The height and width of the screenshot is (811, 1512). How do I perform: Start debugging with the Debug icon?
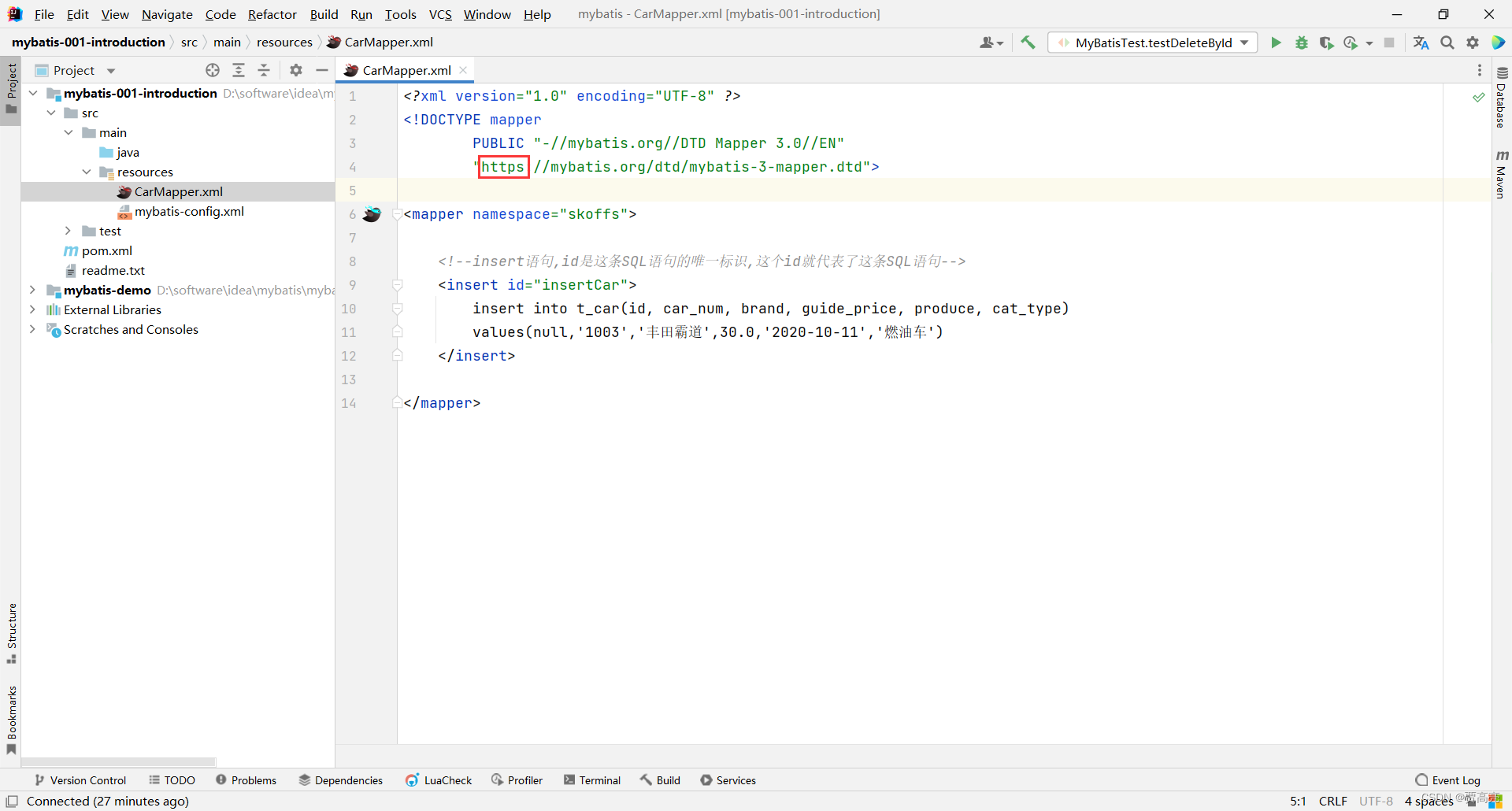[x=1301, y=43]
